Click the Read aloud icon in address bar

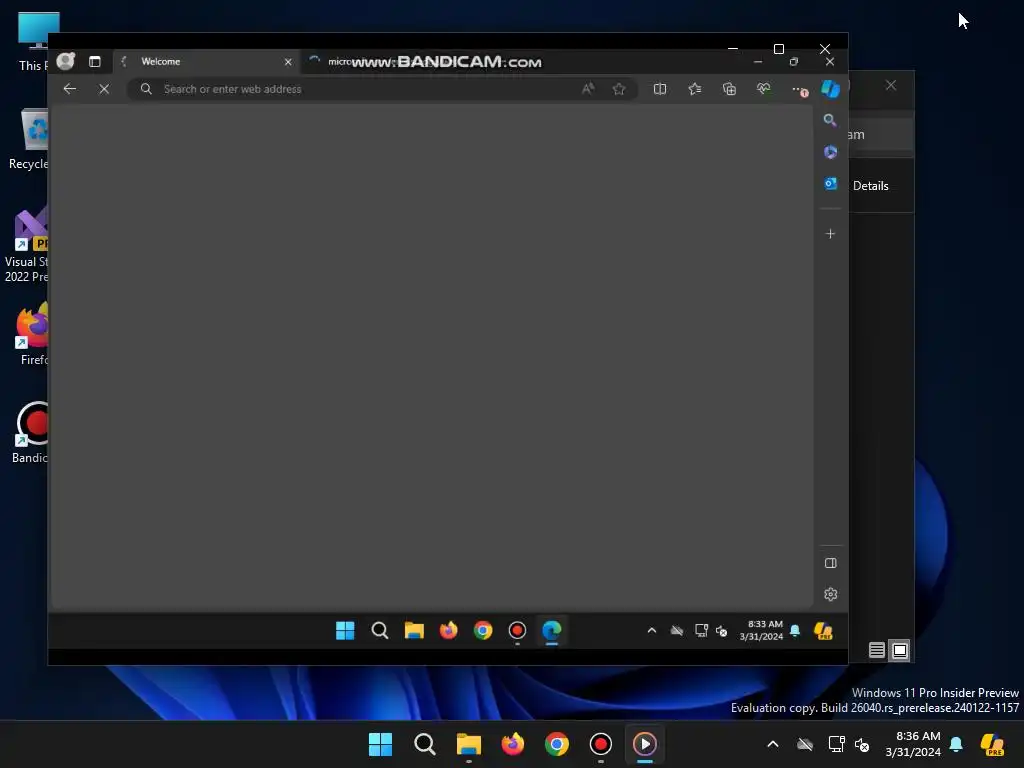588,89
